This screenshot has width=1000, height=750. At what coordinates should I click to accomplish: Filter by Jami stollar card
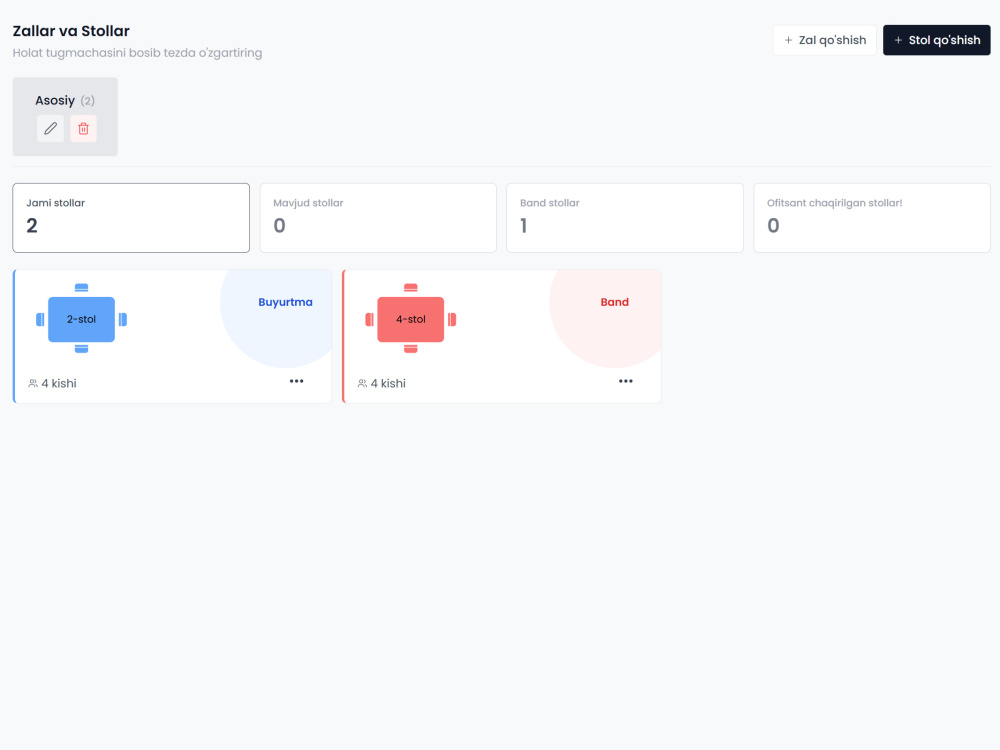(131, 218)
